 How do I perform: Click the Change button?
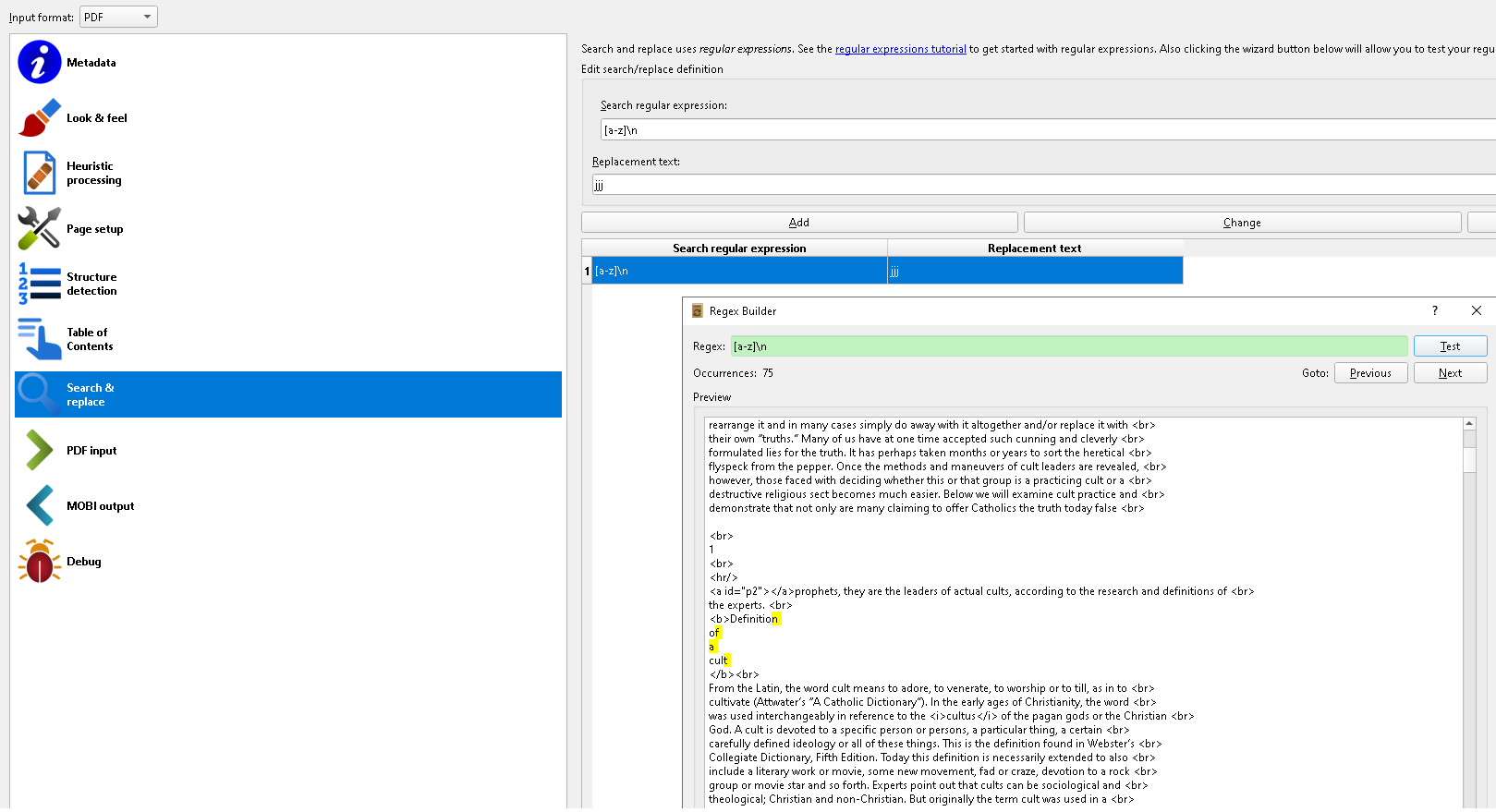1242,223
